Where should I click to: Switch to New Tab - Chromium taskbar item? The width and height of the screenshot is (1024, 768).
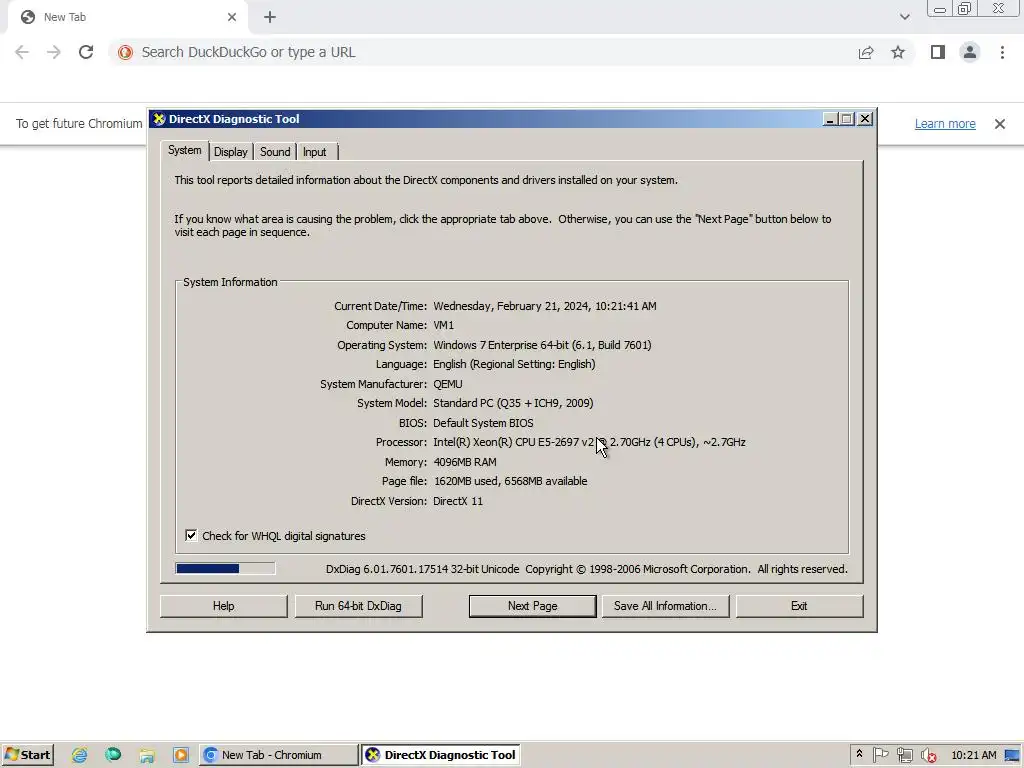pyautogui.click(x=279, y=755)
